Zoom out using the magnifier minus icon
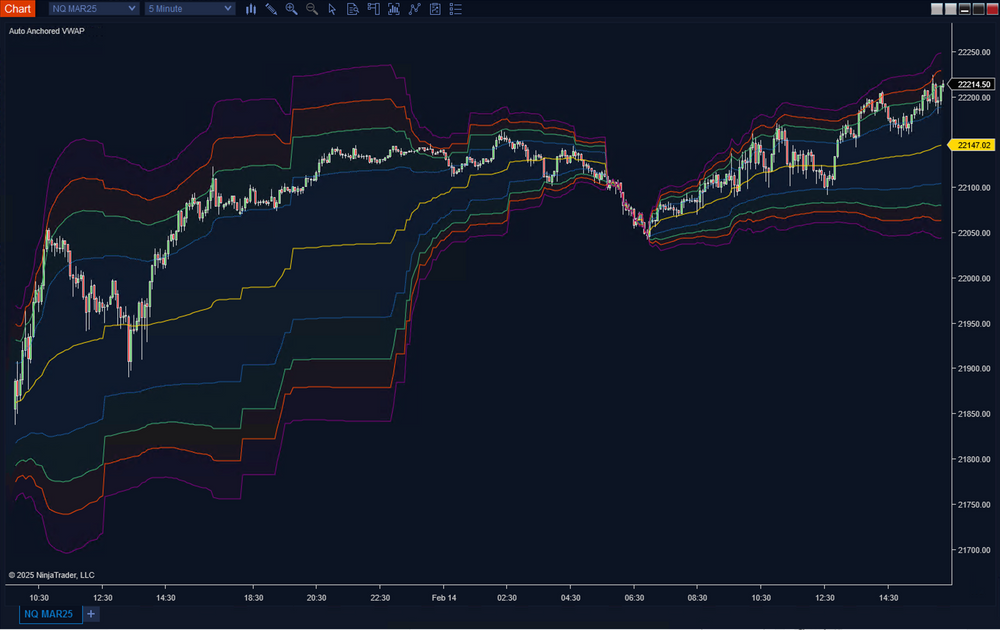 point(311,9)
